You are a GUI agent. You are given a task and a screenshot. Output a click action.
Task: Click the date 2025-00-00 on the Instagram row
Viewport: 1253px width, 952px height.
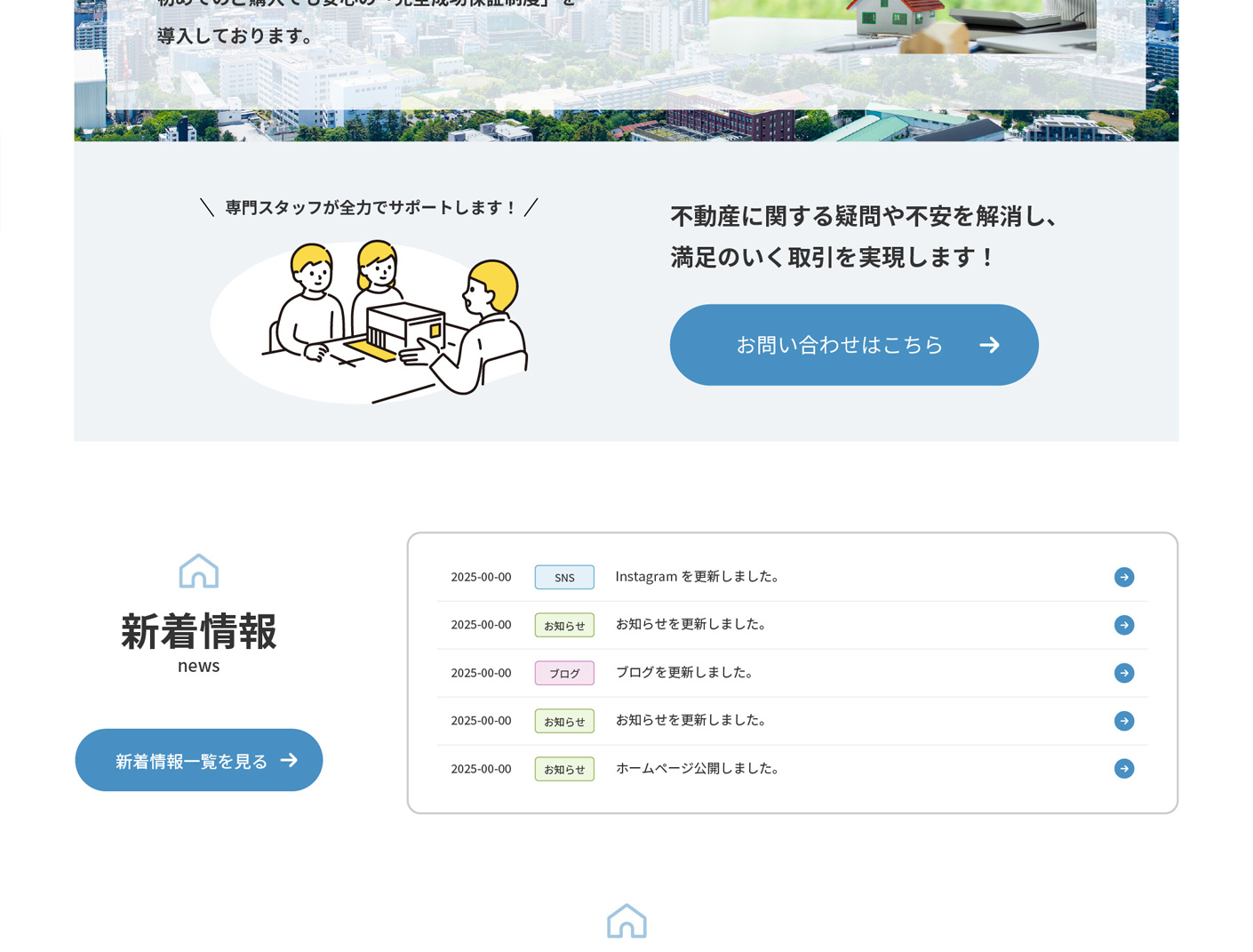(480, 576)
